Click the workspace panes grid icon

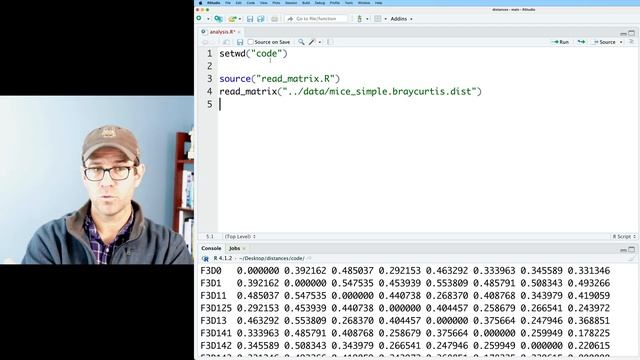[378, 19]
